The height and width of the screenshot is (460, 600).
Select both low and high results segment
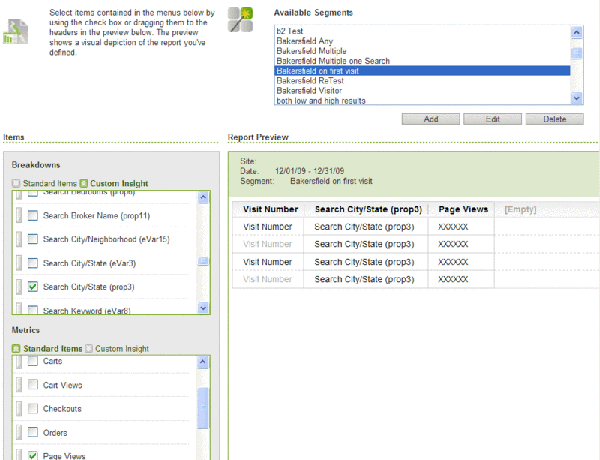(x=422, y=100)
